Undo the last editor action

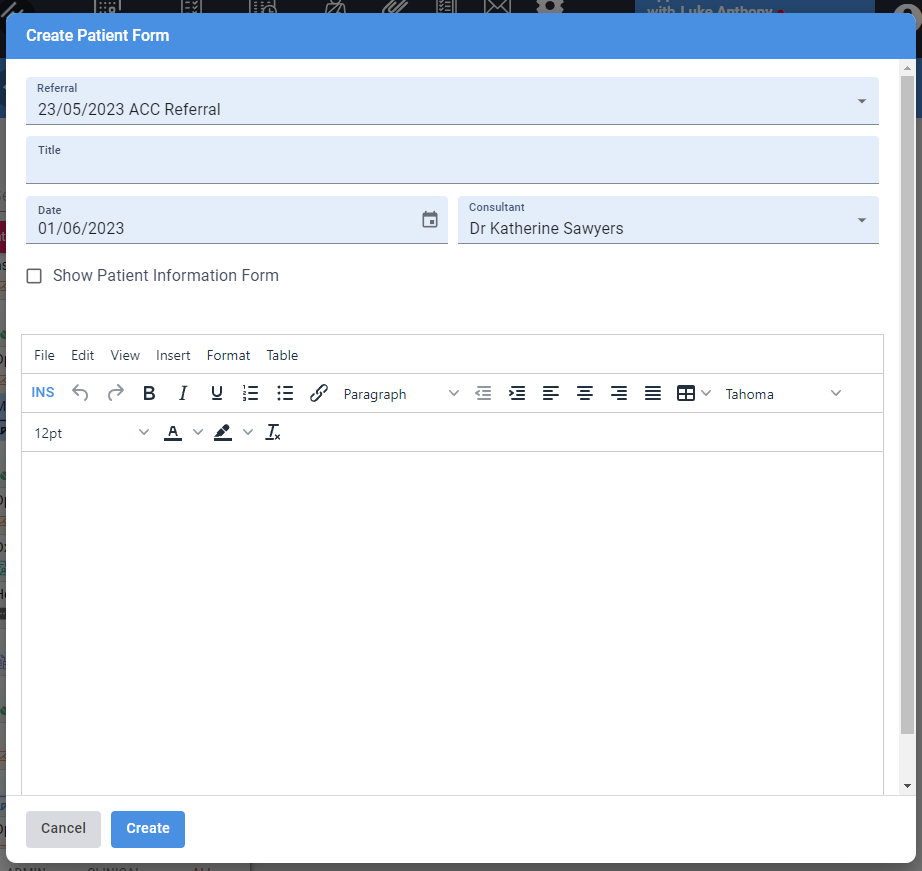pos(81,394)
